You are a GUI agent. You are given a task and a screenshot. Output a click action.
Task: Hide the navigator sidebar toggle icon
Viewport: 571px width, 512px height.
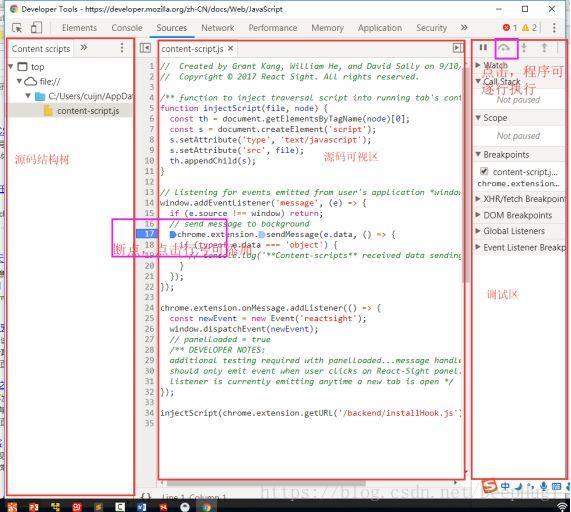coord(145,48)
